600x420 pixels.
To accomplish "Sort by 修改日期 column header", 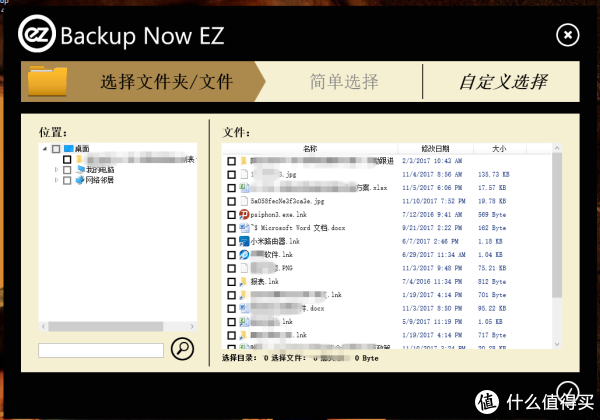I will tap(435, 148).
